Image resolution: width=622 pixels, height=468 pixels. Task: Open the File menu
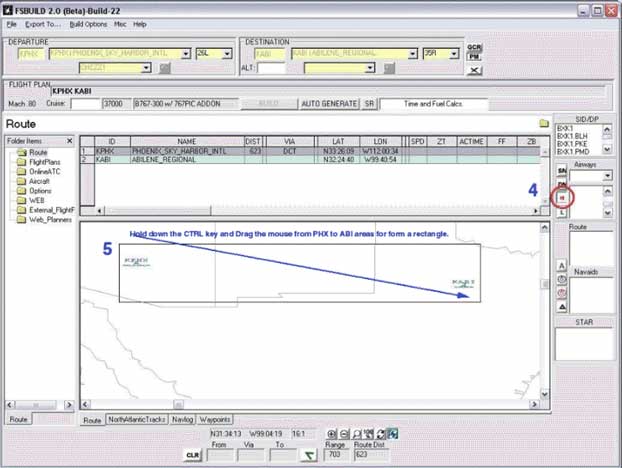[x=12, y=24]
